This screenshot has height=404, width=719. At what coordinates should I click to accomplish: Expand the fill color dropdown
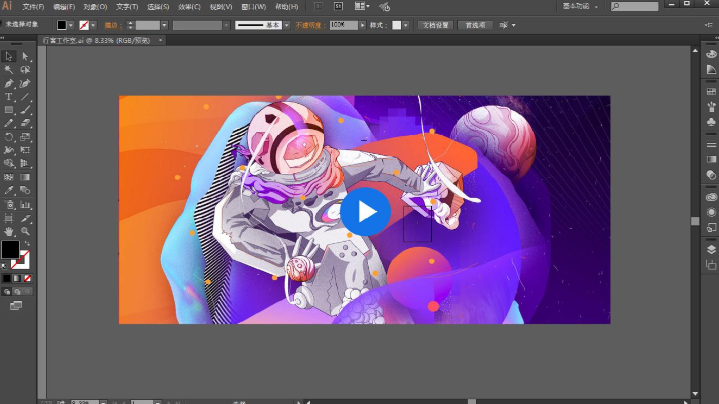pyautogui.click(x=72, y=24)
